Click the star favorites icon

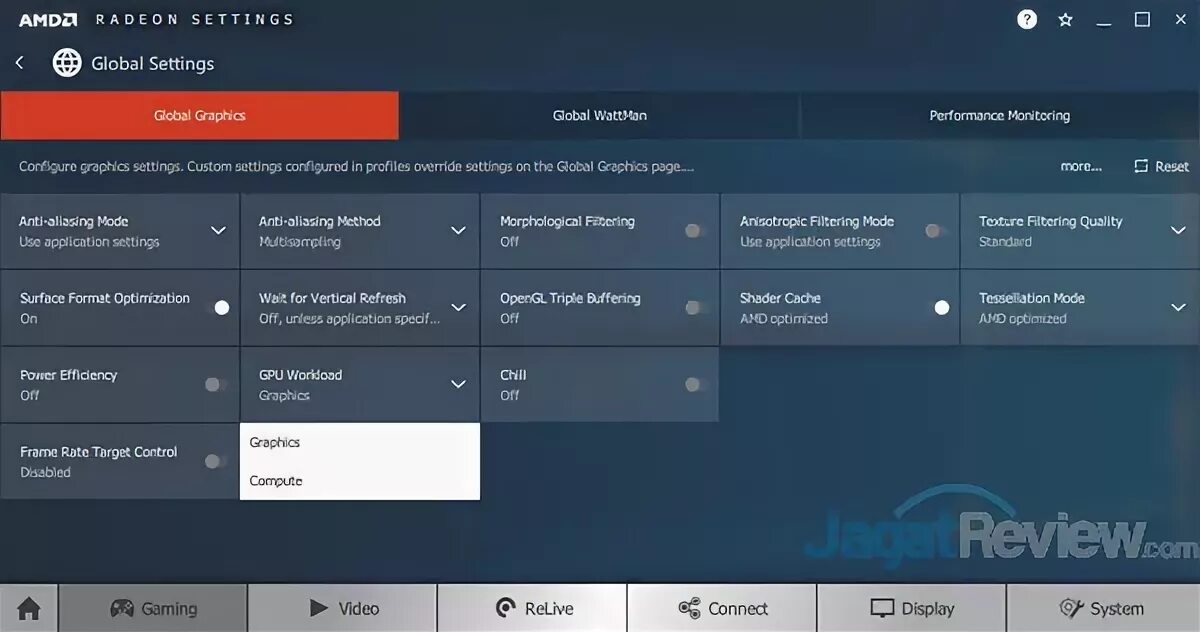[1066, 19]
